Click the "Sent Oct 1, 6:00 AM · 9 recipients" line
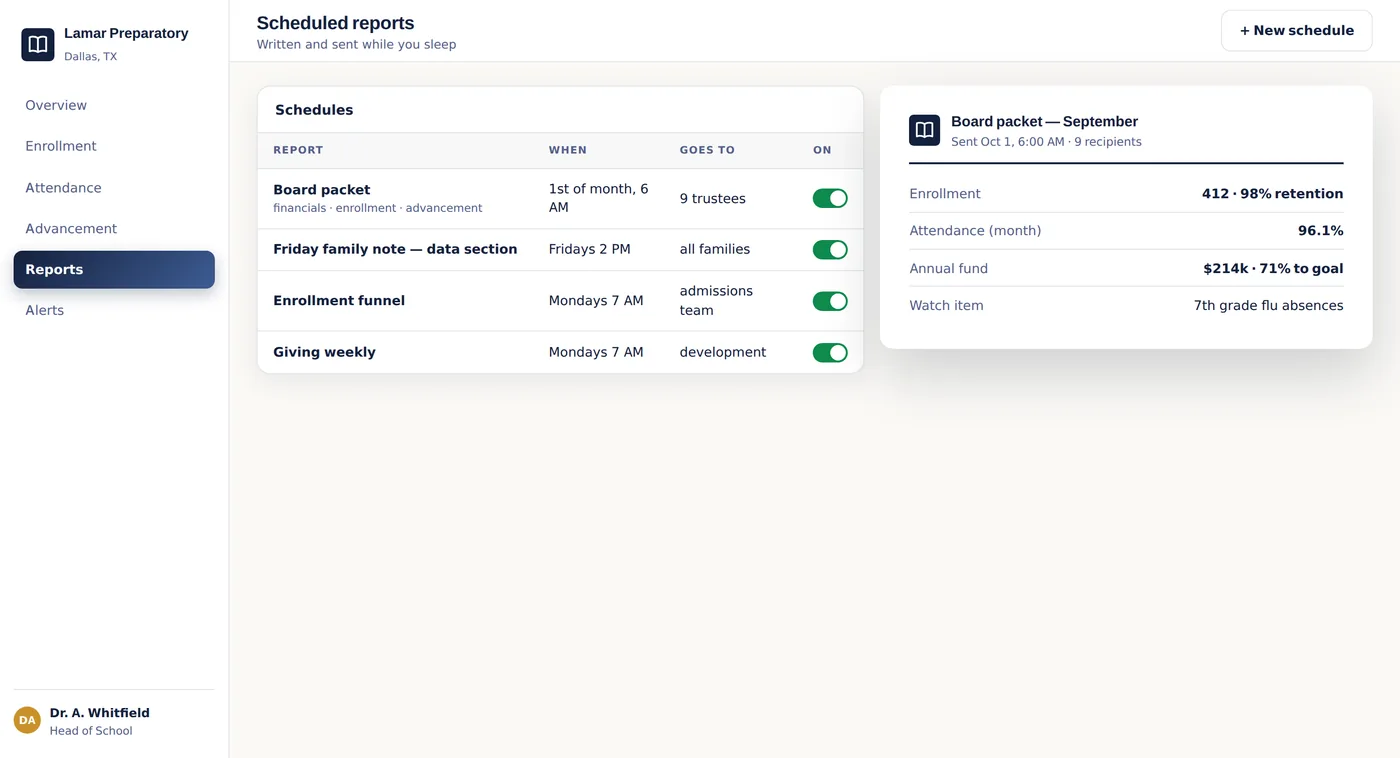 click(1046, 142)
